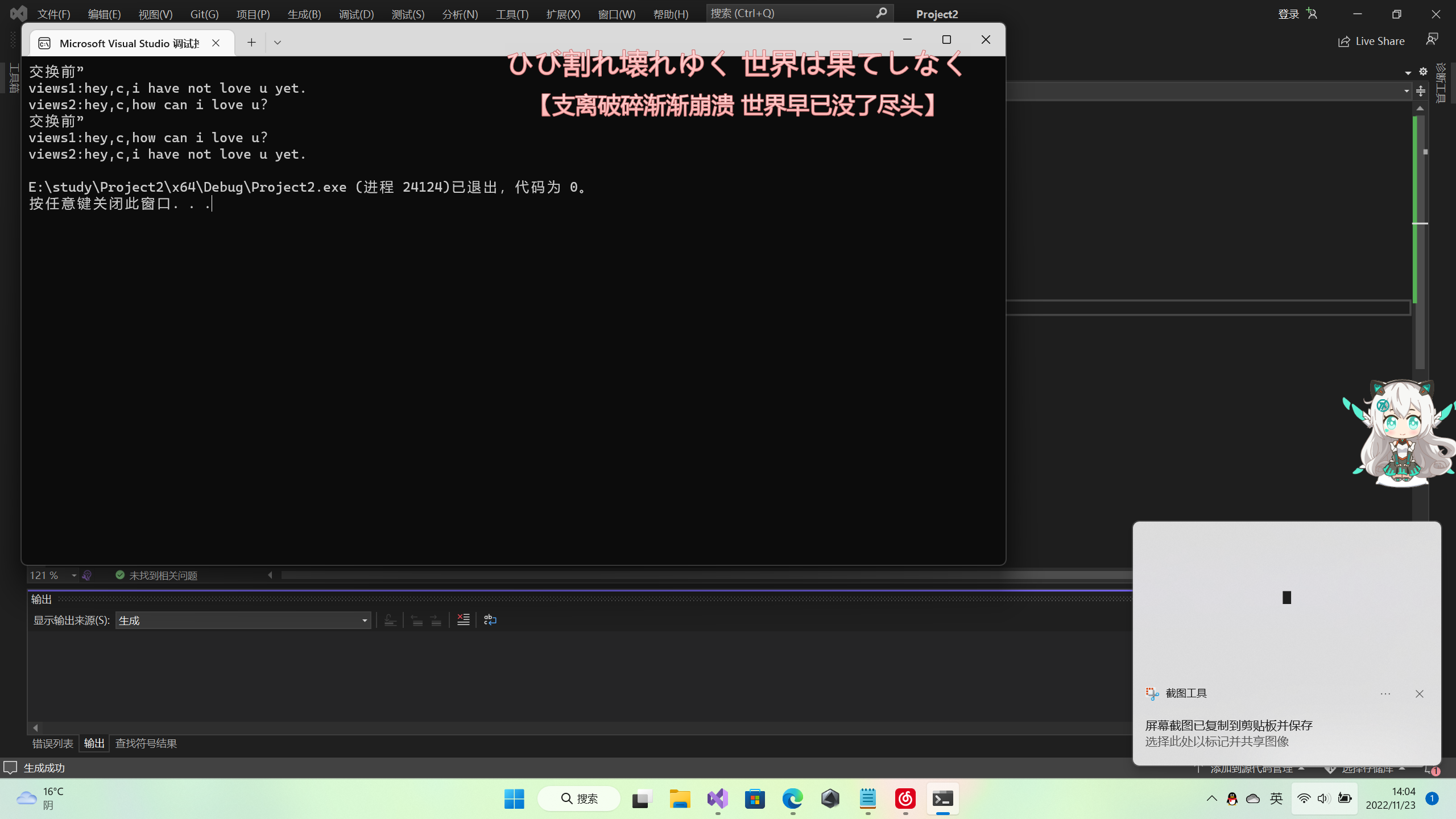Open the feedback icon beside Live Share

pyautogui.click(x=1432, y=39)
